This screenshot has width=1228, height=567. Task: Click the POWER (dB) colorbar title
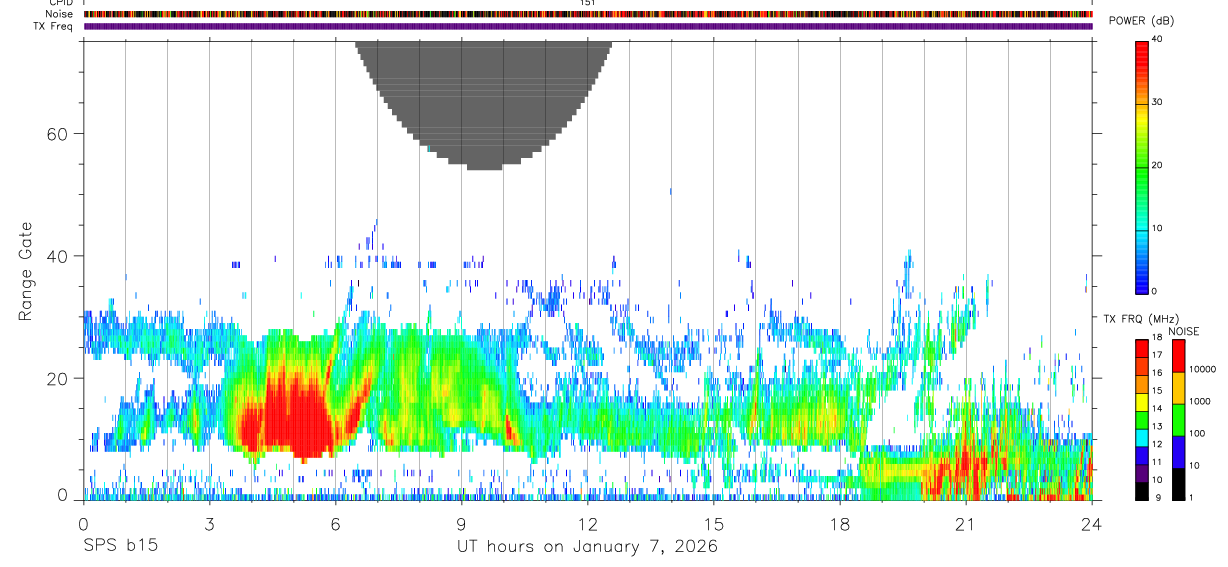[x=1142, y=21]
